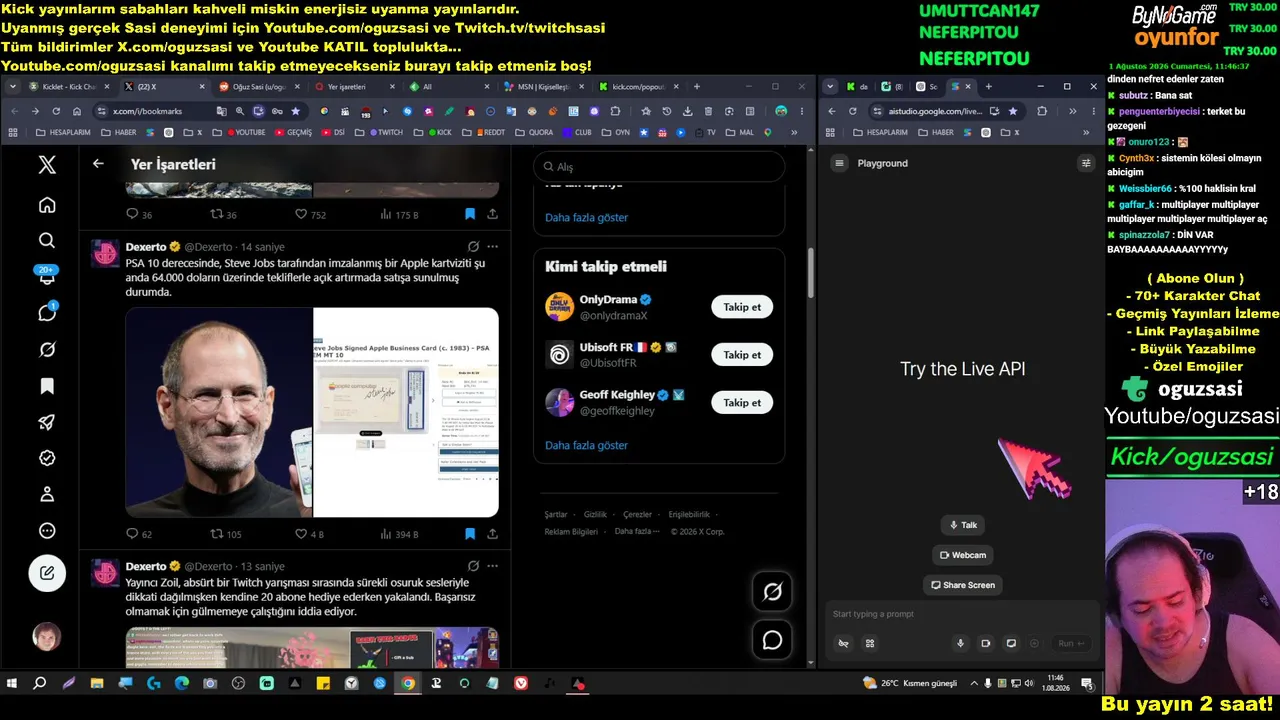The height and width of the screenshot is (720, 1280).
Task: Click the microphone icon in the prompt bar
Action: (x=961, y=643)
